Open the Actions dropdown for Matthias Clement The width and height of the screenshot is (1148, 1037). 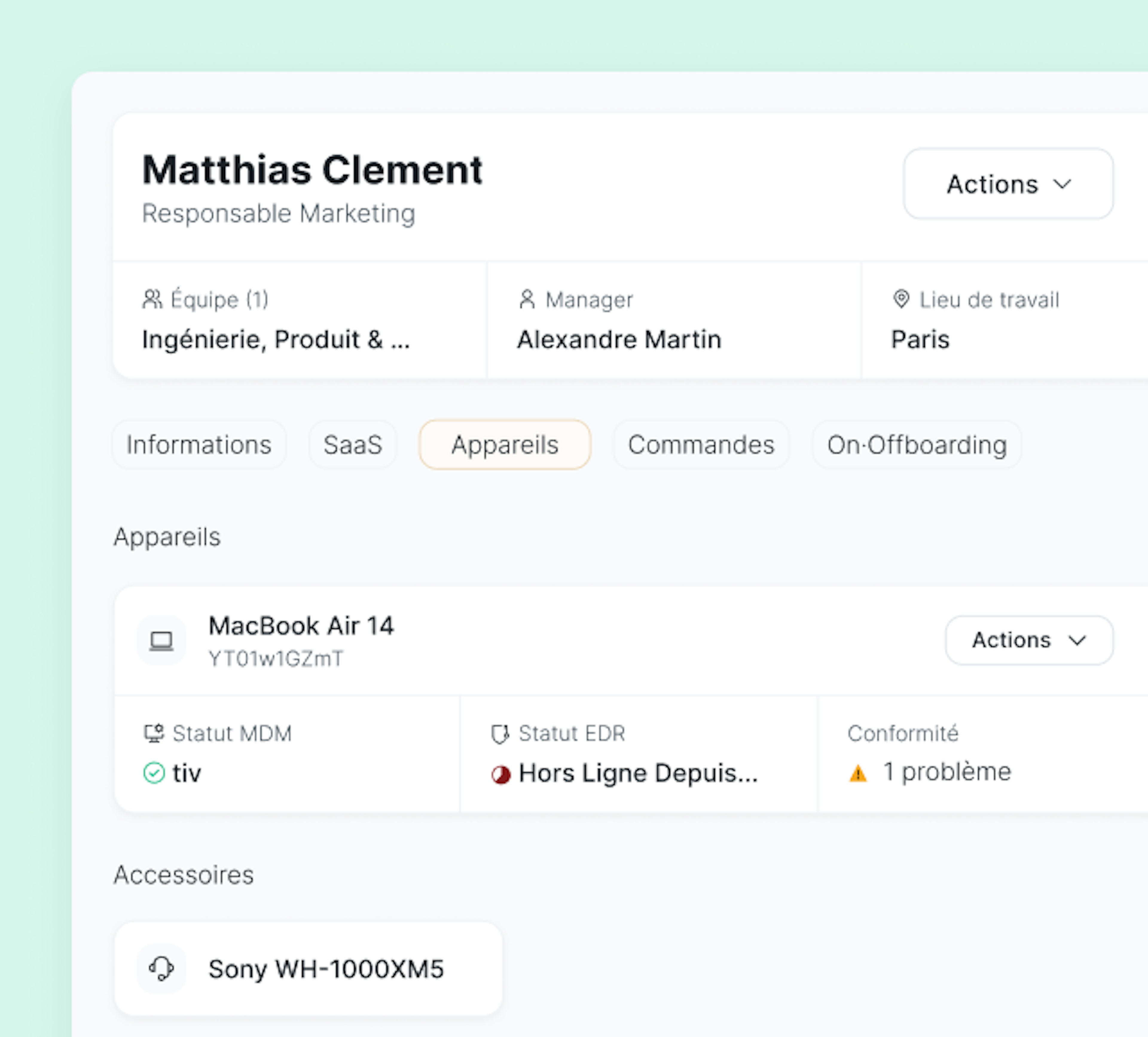(1008, 184)
